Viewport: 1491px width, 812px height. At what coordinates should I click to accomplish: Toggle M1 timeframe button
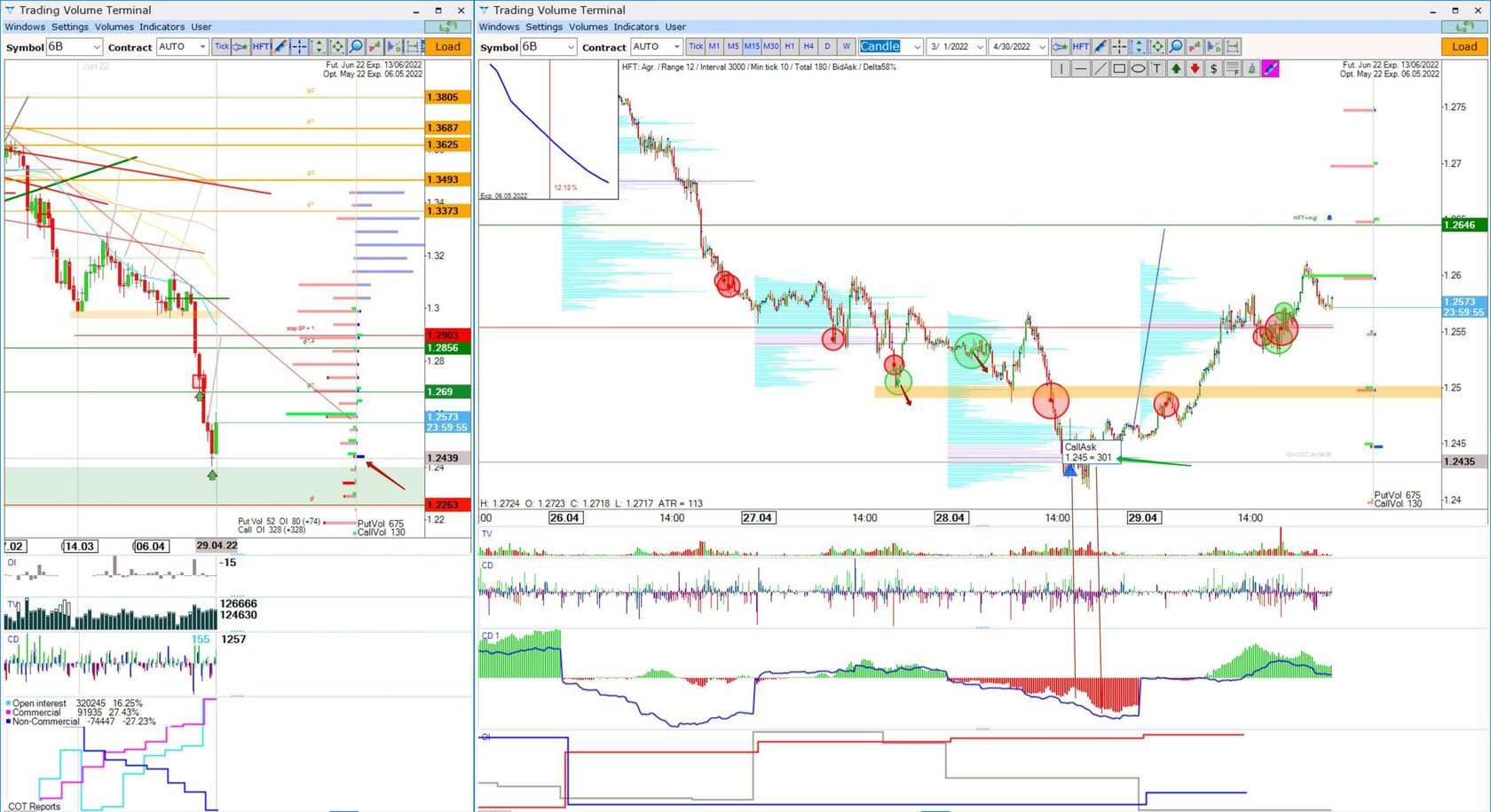[x=714, y=46]
